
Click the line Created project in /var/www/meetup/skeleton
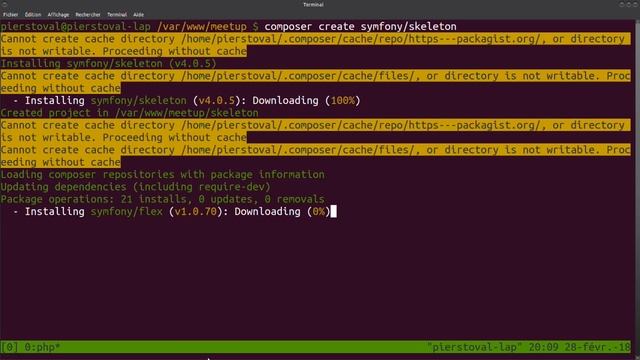tap(129, 113)
